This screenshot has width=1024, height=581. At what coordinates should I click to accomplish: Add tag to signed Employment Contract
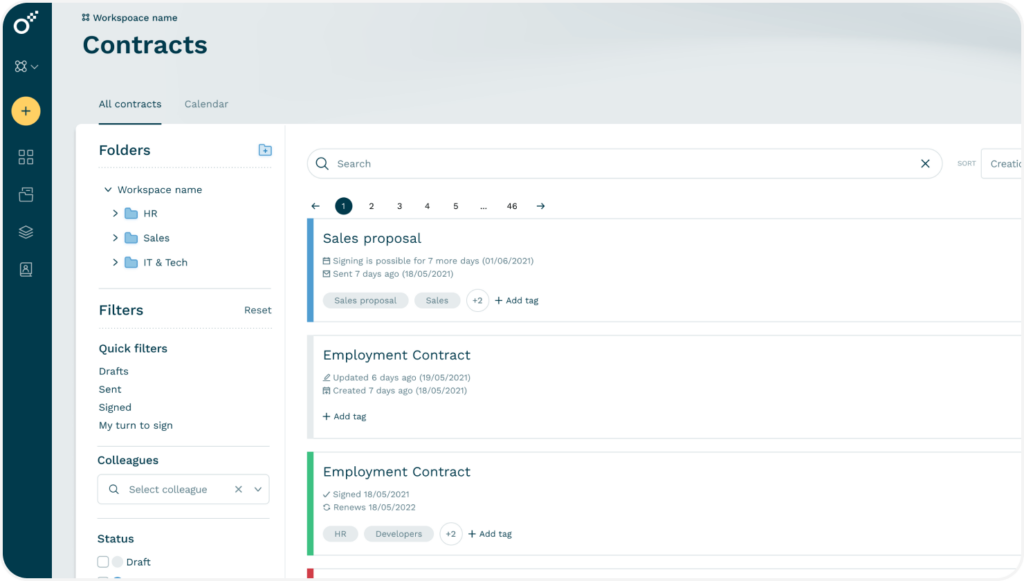click(x=490, y=534)
